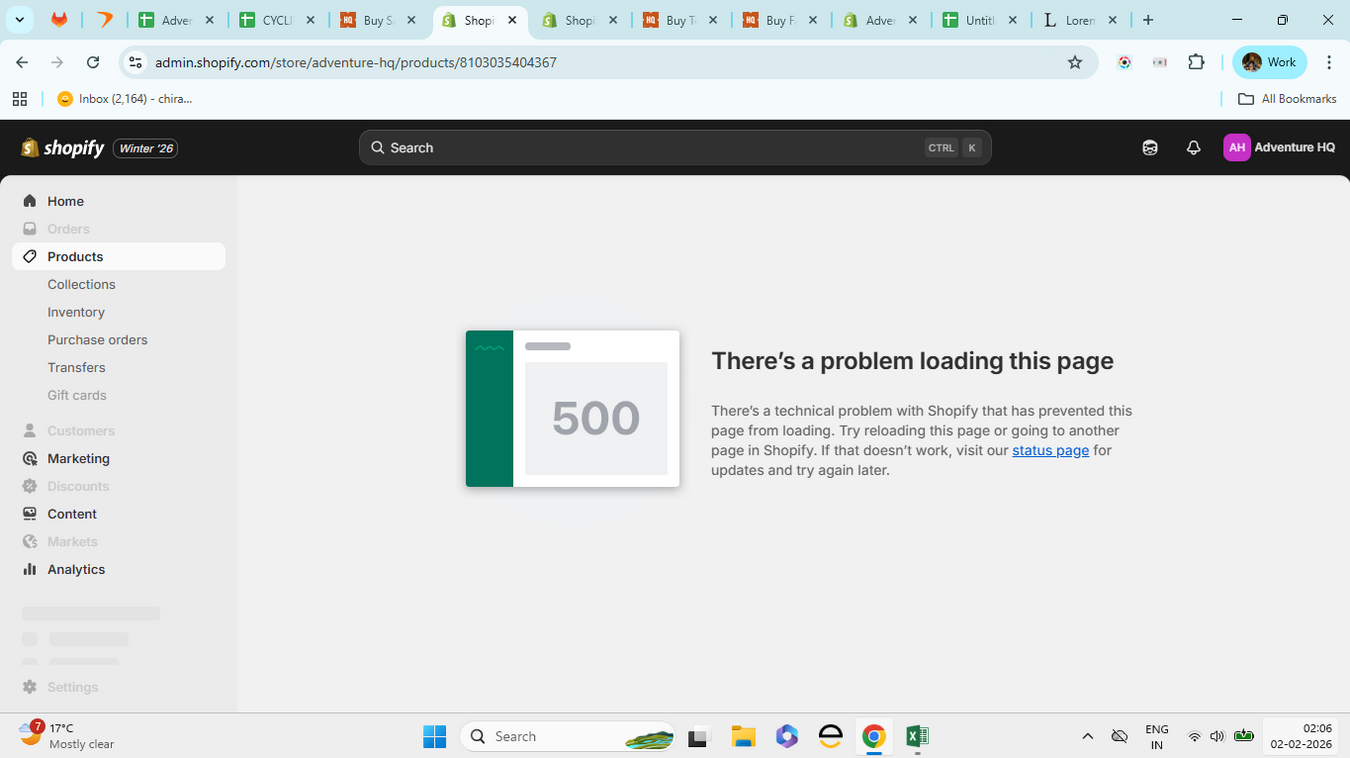This screenshot has height=758, width=1350.
Task: Focus the Shopify admin Search field
Action: click(x=675, y=148)
